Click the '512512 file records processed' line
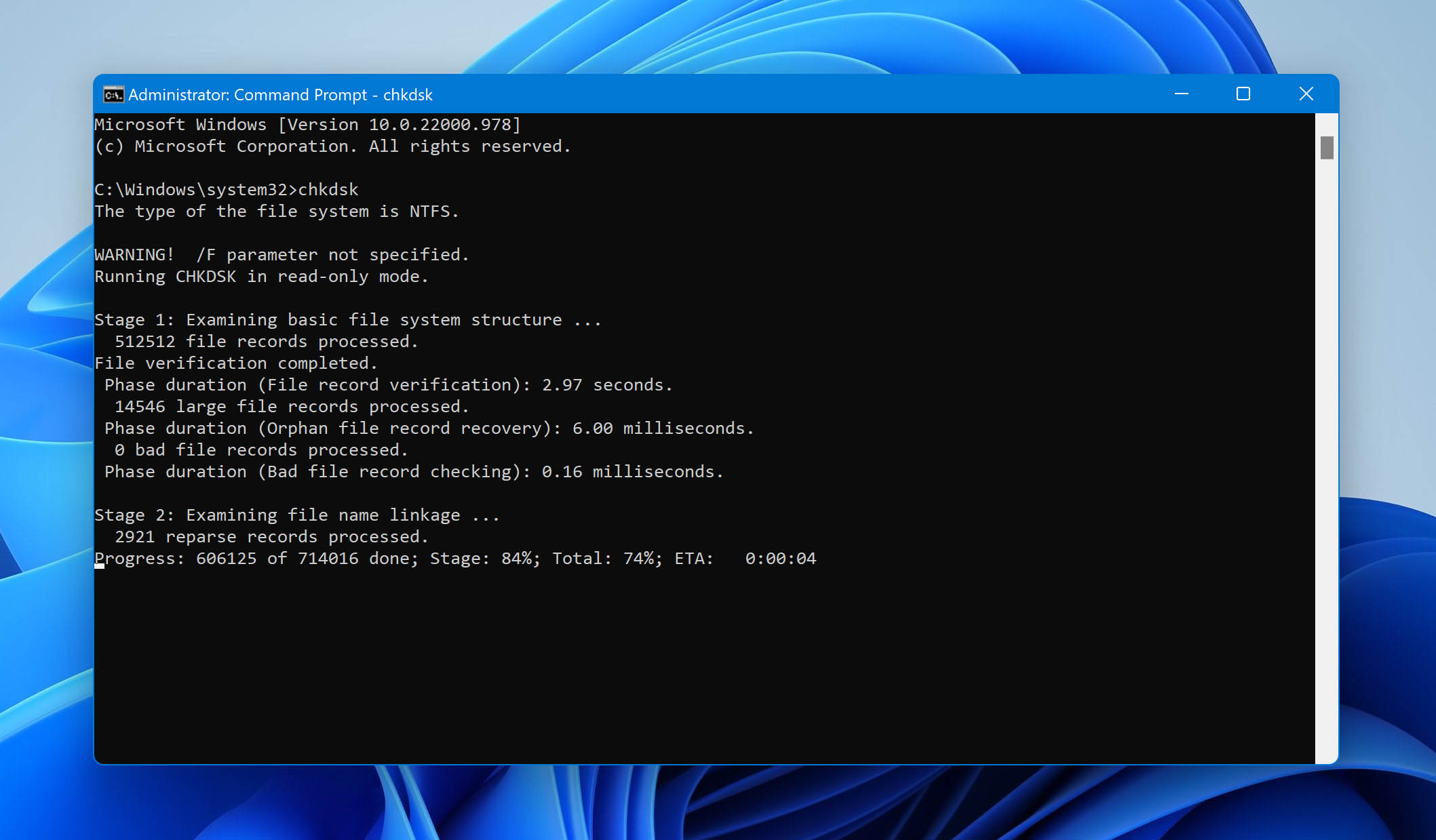The width and height of the screenshot is (1436, 840). (x=266, y=342)
